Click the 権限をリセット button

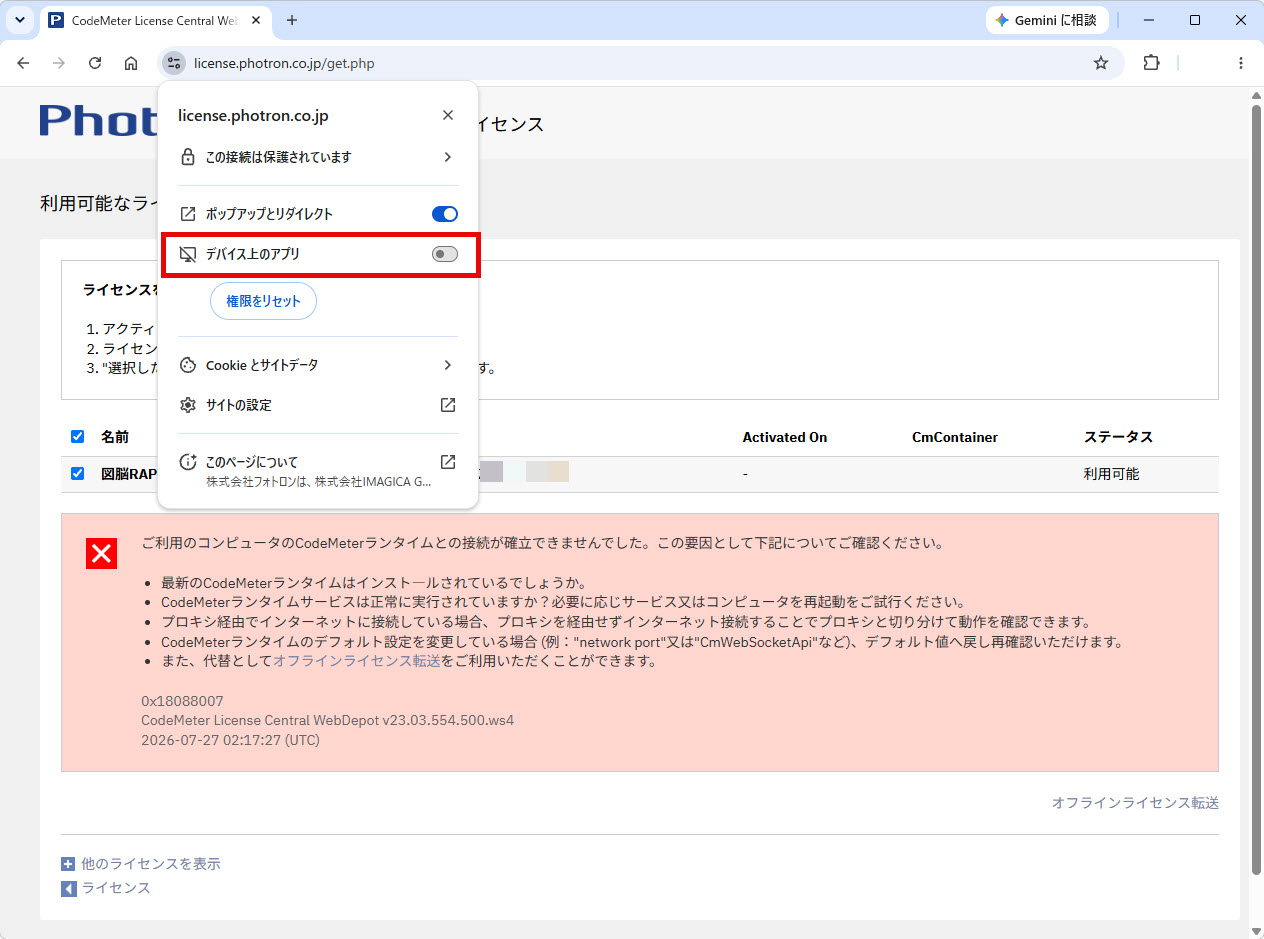coord(263,301)
